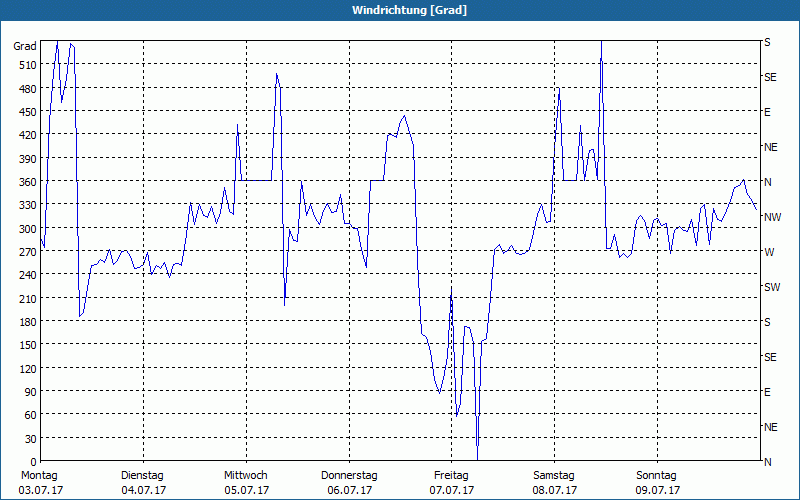Click the 330 value on the left axis
The image size is (800, 500).
[x=28, y=205]
